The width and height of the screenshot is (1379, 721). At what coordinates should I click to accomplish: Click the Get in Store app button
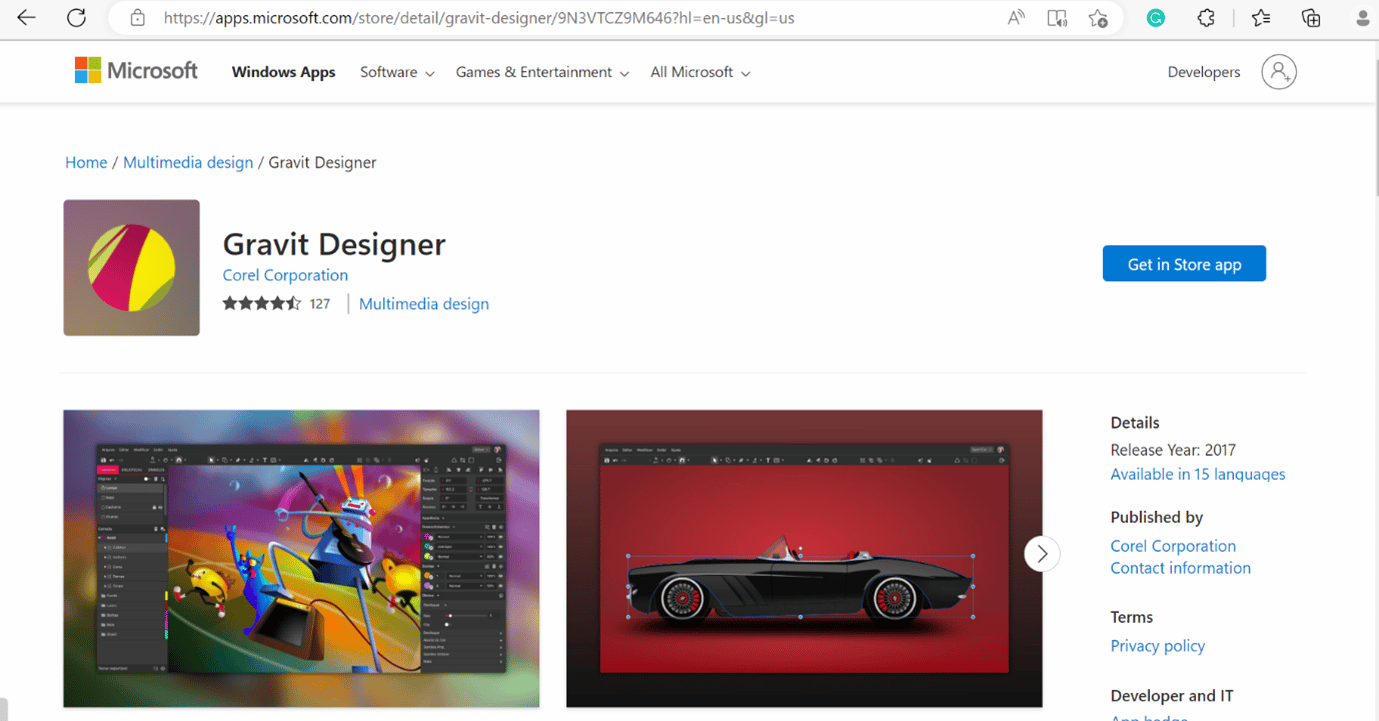pos(1184,264)
